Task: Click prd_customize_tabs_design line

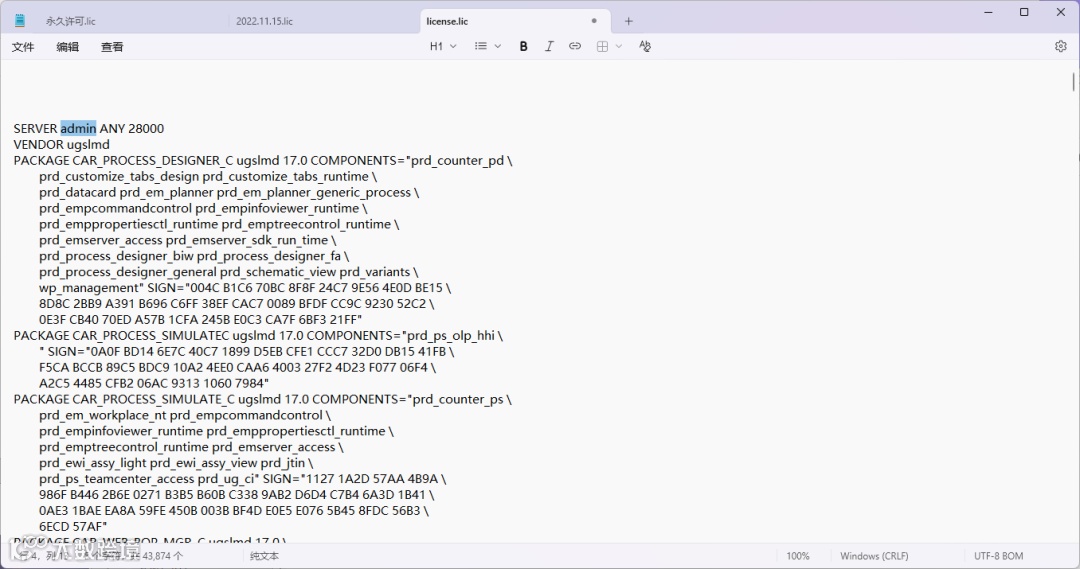Action: pos(207,176)
